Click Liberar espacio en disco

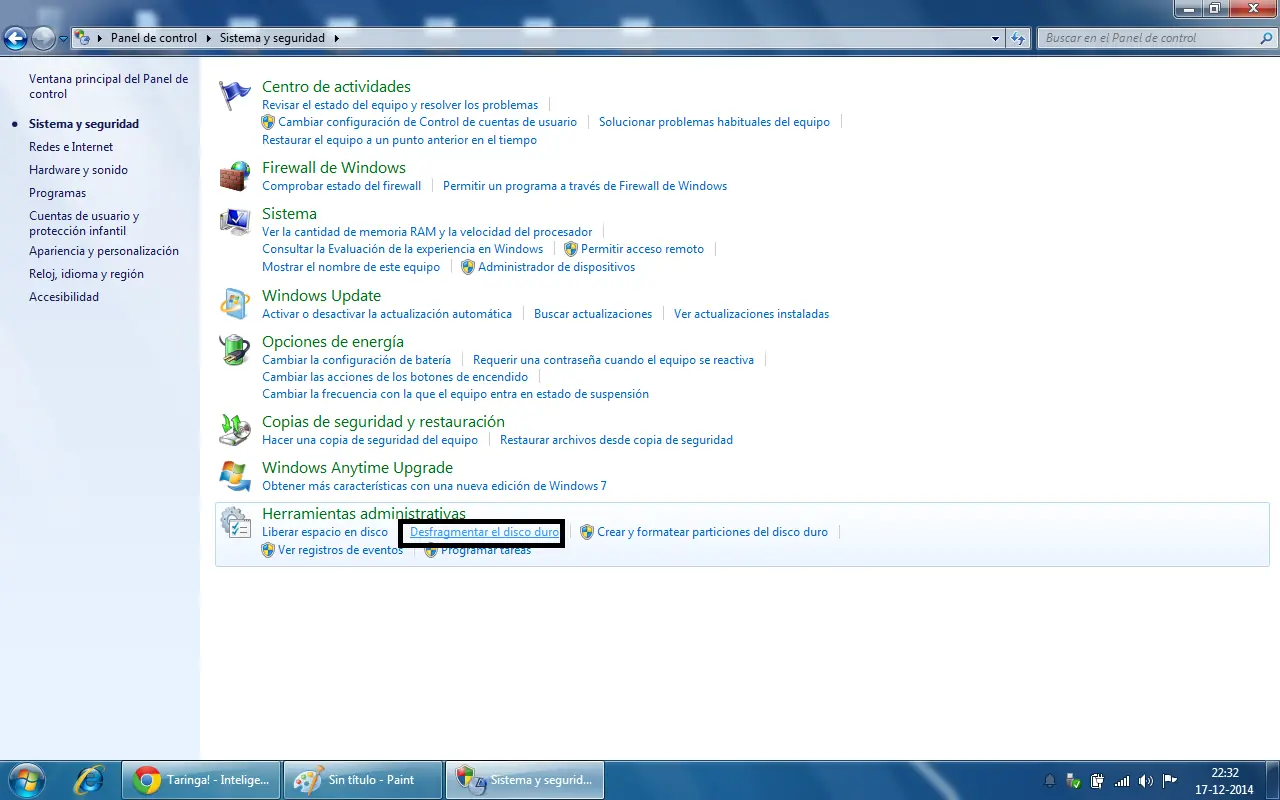click(325, 532)
